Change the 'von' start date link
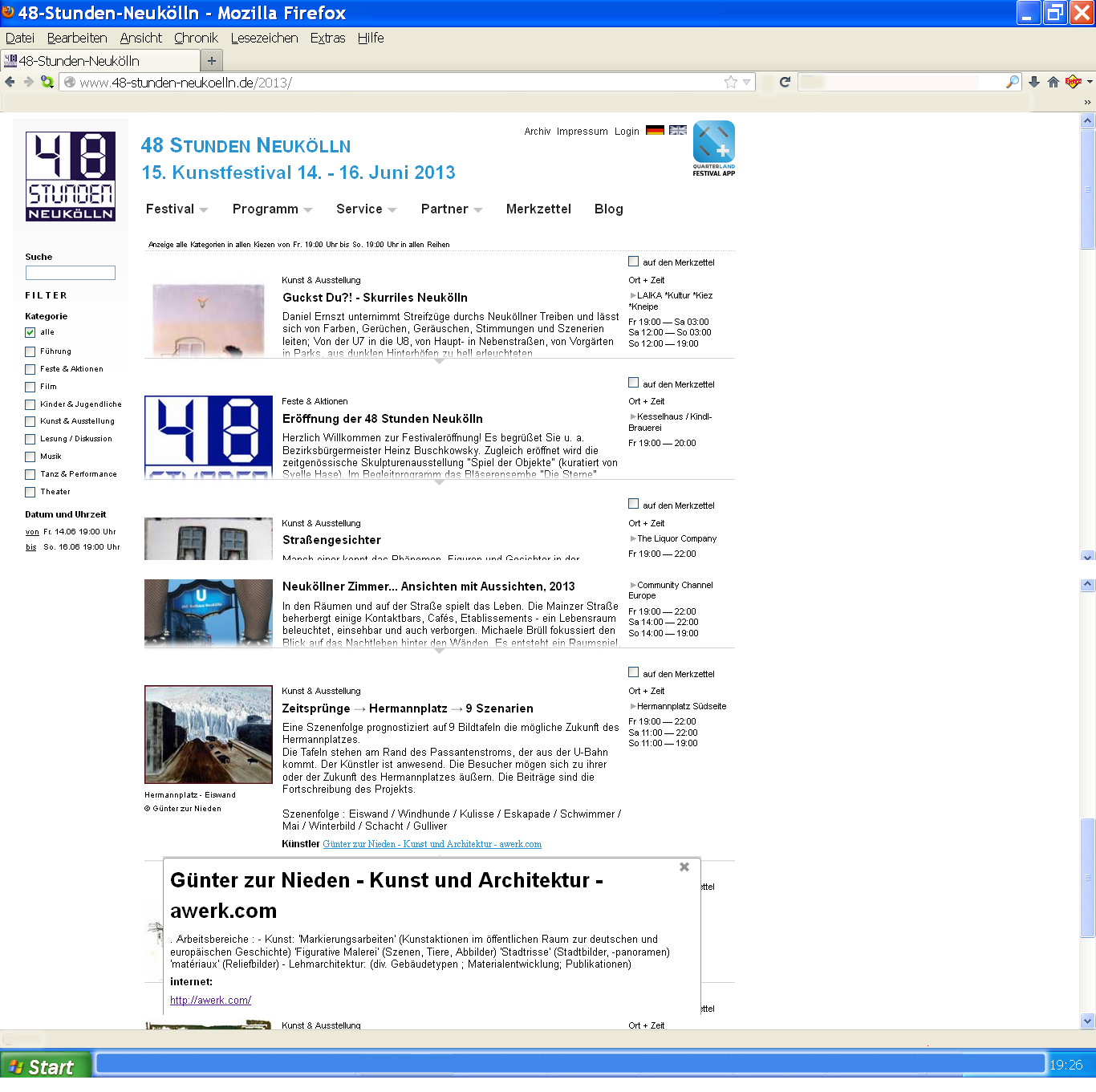The width and height of the screenshot is (1096, 1092). 32,532
